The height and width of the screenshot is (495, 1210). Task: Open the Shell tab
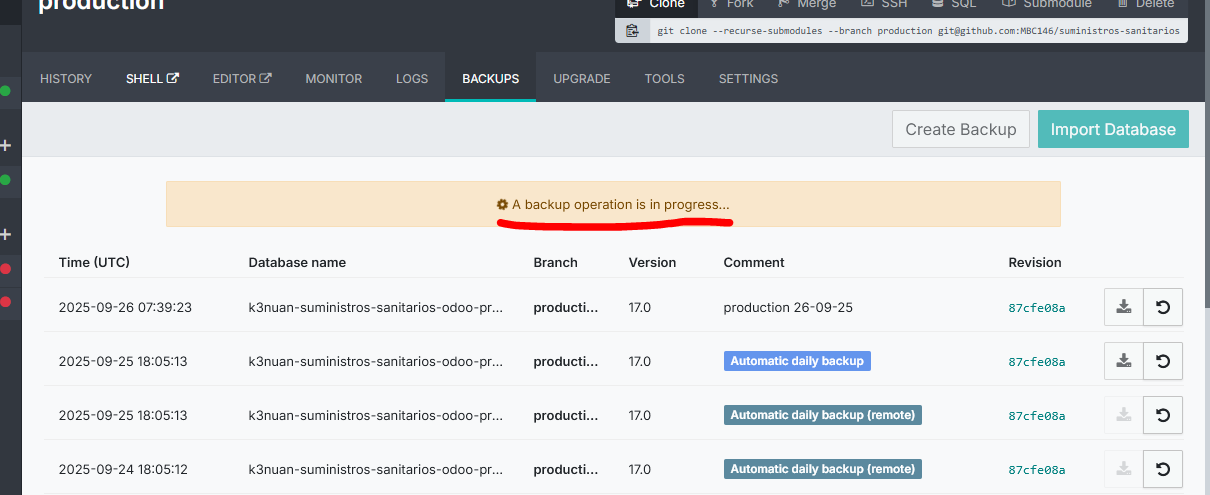[x=152, y=79]
